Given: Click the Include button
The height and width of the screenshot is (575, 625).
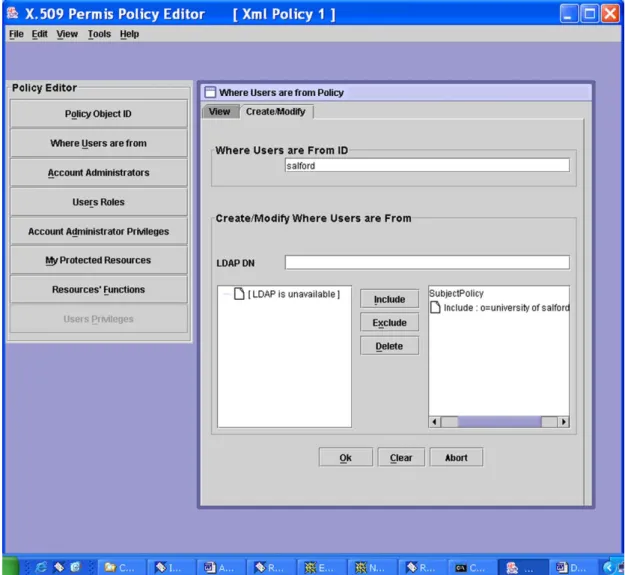Looking at the screenshot, I should point(389,299).
